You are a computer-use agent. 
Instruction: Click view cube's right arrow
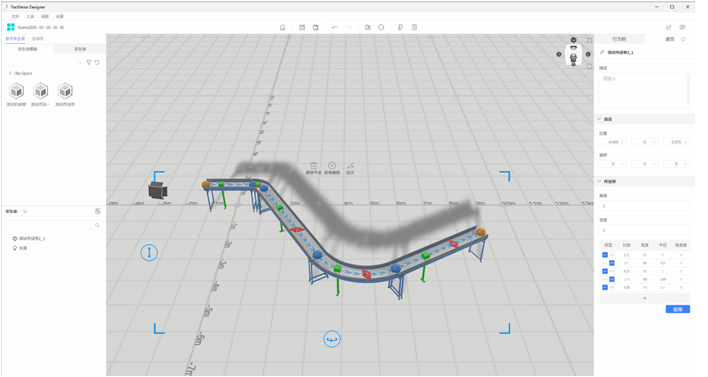[x=588, y=54]
